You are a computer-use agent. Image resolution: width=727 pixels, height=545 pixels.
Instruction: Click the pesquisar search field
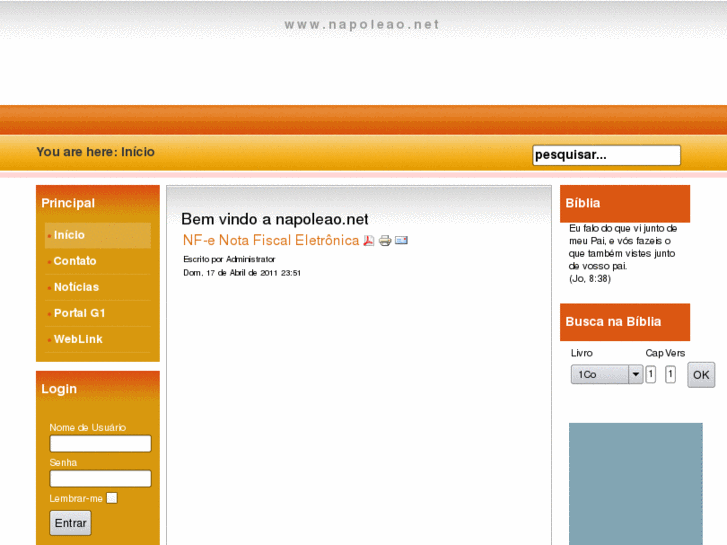606,155
